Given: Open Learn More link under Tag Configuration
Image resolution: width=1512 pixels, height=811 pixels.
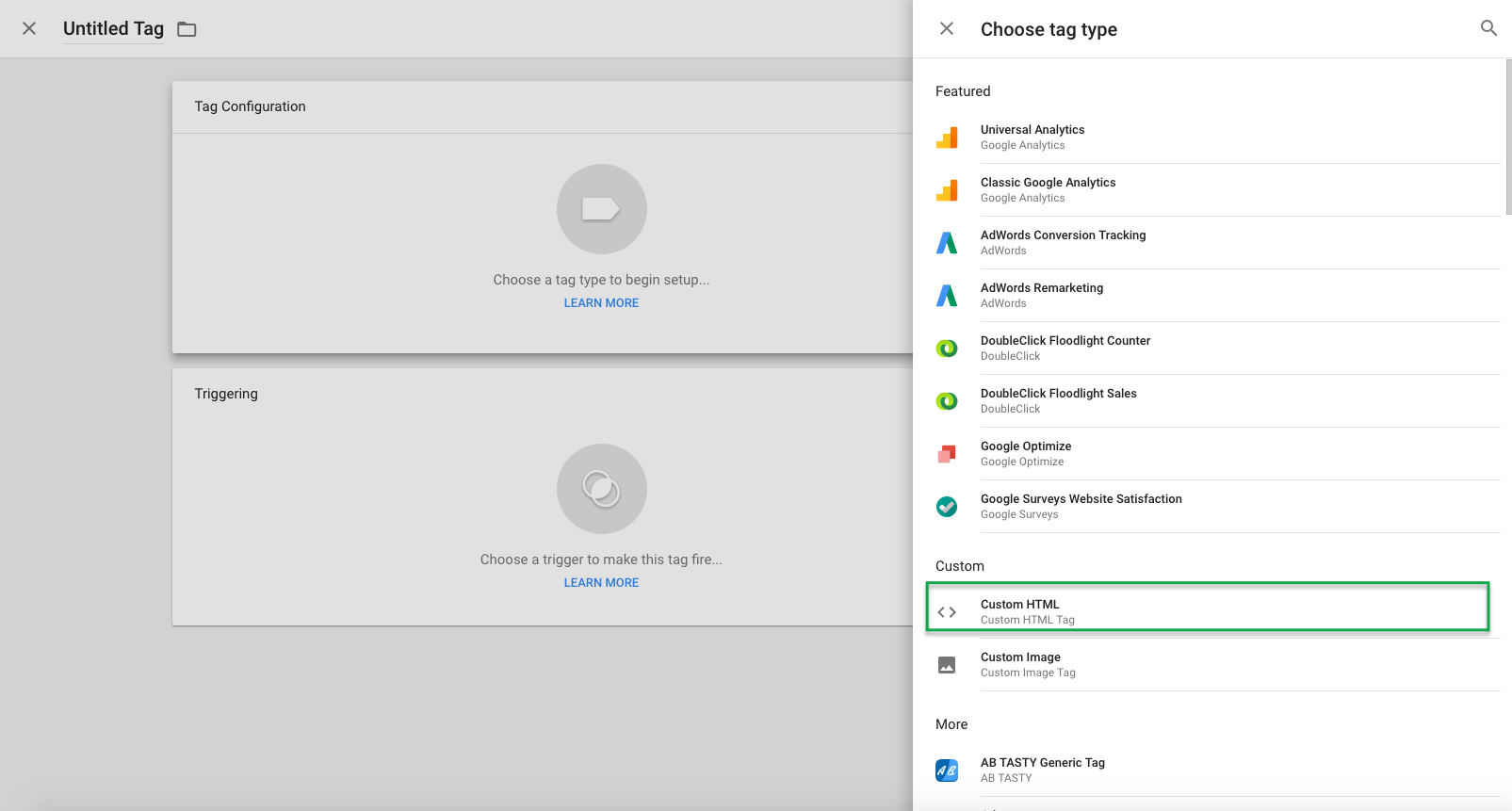Looking at the screenshot, I should (601, 303).
